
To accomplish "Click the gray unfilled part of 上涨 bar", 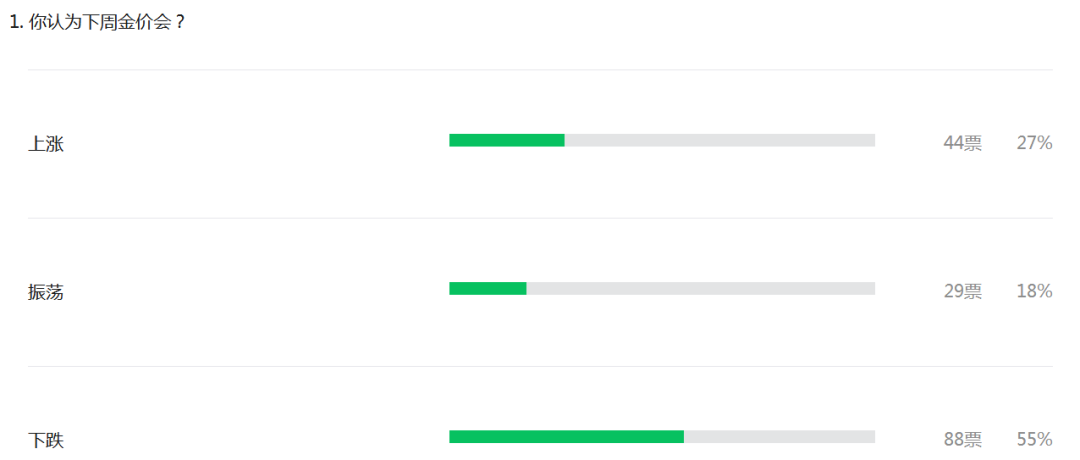I will [x=720, y=140].
